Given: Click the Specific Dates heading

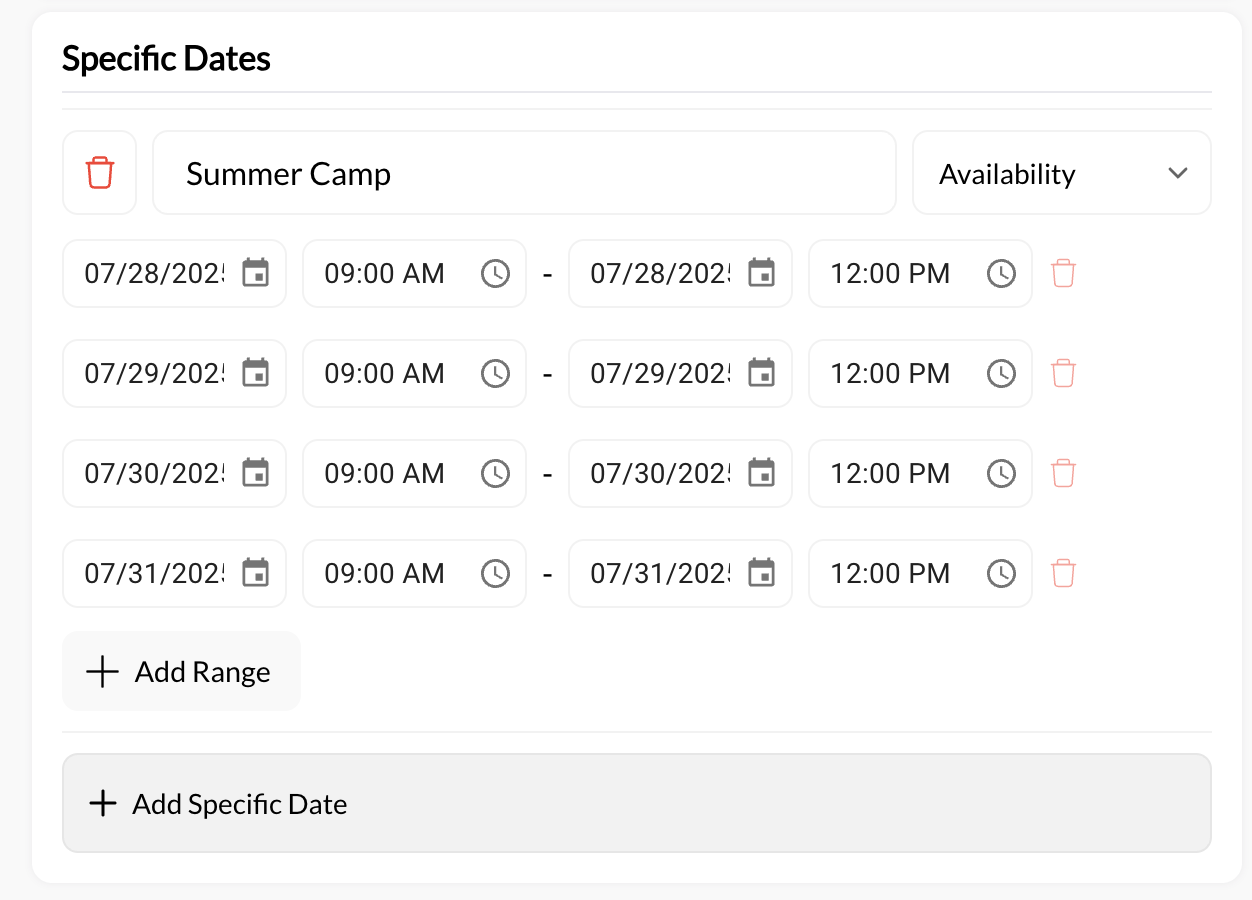Looking at the screenshot, I should pos(166,58).
